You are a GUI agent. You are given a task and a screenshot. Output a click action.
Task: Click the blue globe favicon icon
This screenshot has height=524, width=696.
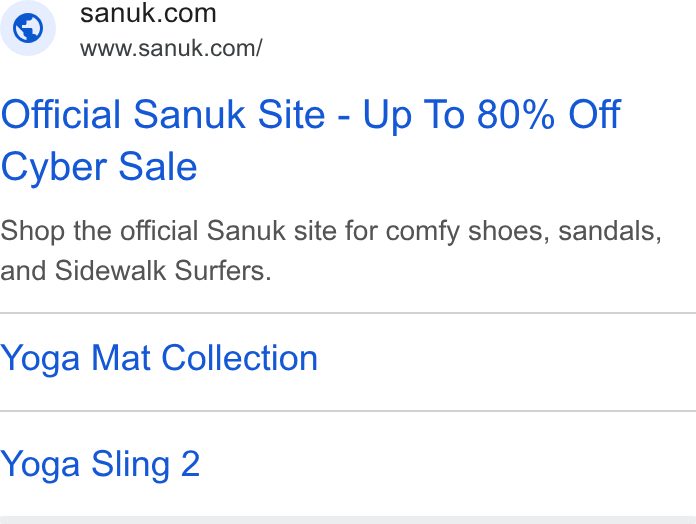click(x=28, y=28)
